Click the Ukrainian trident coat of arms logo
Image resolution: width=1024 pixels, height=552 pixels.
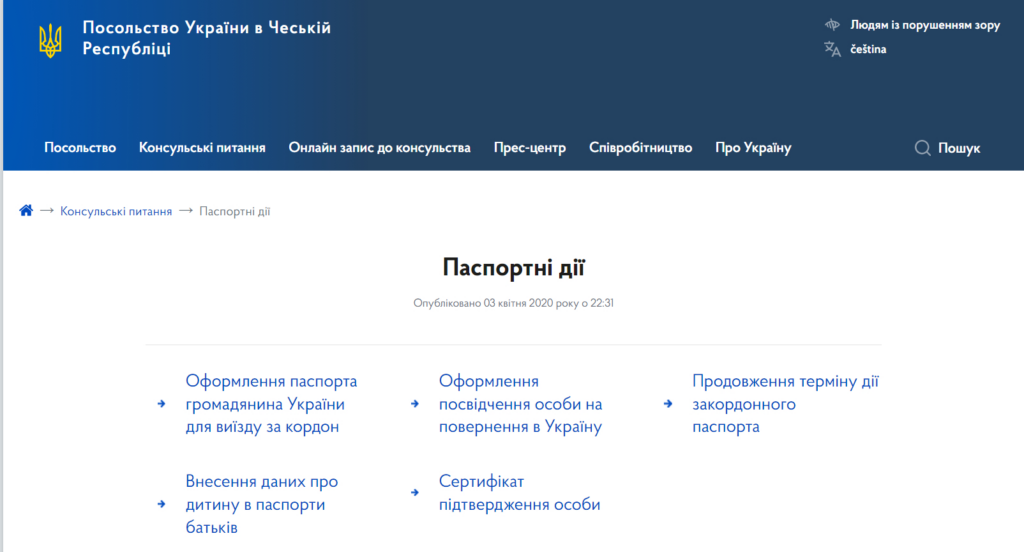50,40
